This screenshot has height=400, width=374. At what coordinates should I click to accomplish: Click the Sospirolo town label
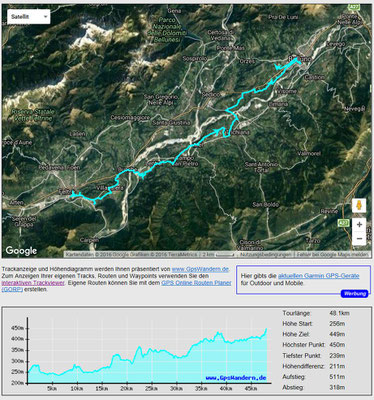195,59
